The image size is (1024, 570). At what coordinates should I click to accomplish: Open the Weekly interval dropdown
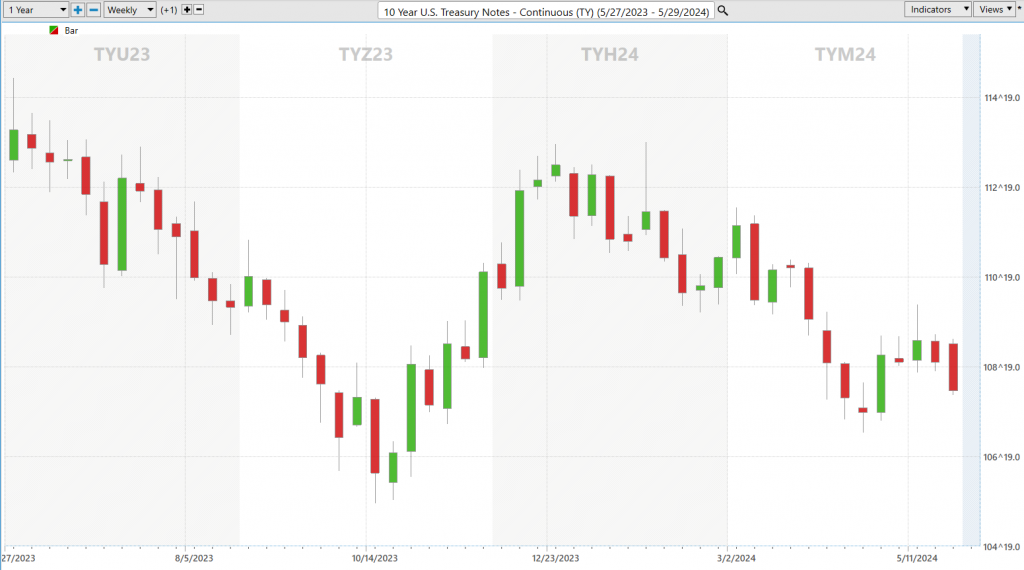(x=130, y=10)
